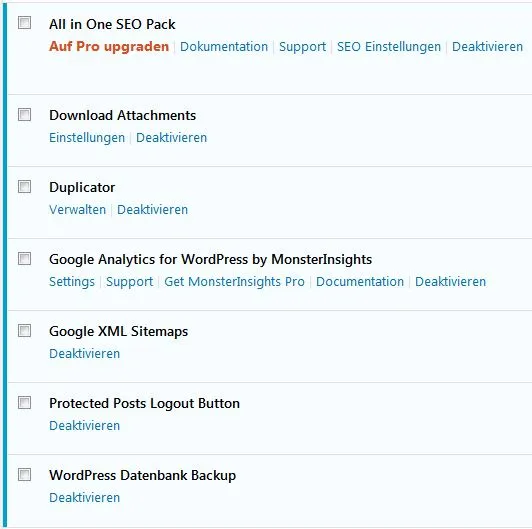This screenshot has width=532, height=529.
Task: Open MonsterInsights Documentation link
Action: coord(360,282)
